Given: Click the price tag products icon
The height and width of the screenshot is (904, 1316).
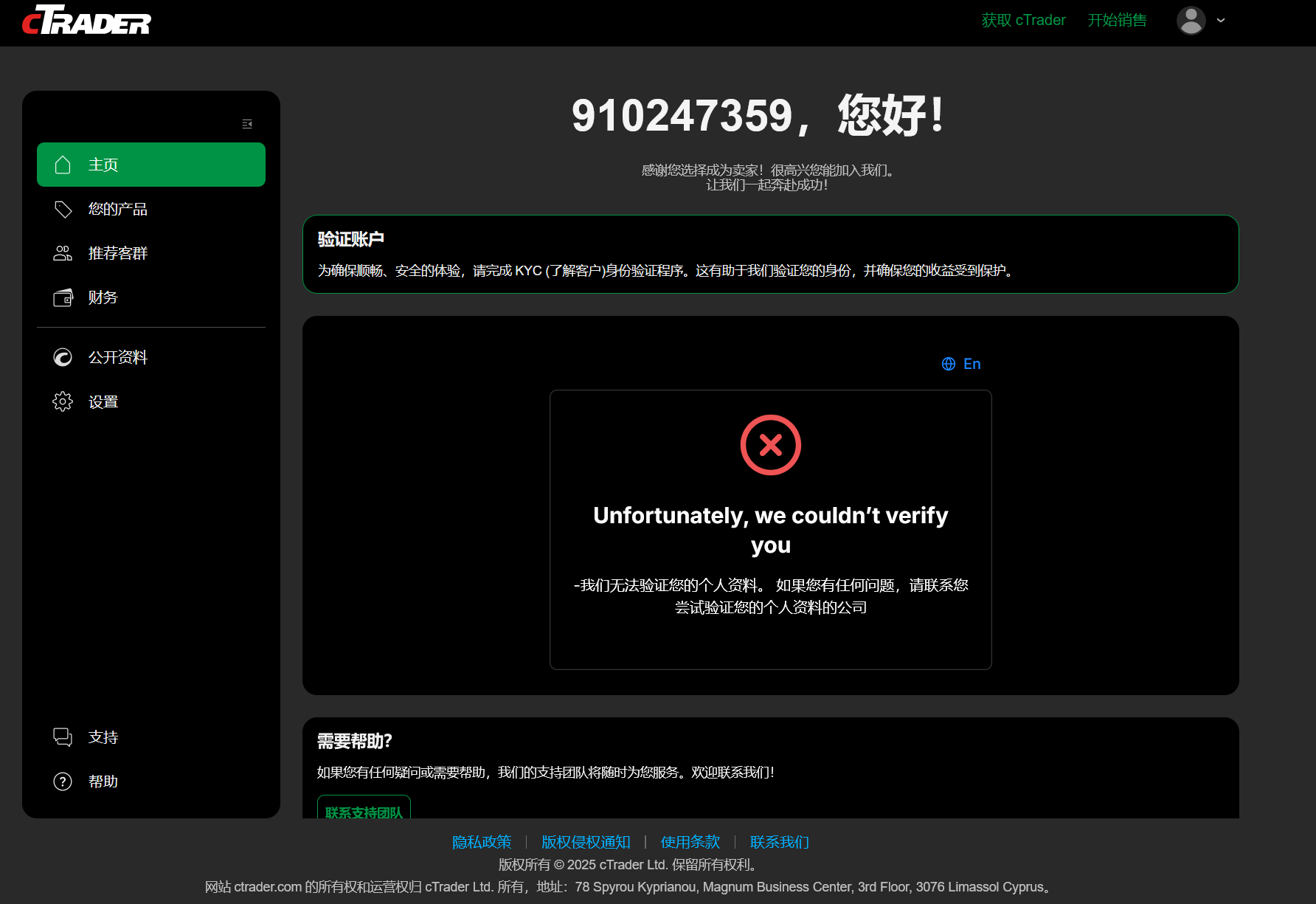Looking at the screenshot, I should (x=63, y=209).
